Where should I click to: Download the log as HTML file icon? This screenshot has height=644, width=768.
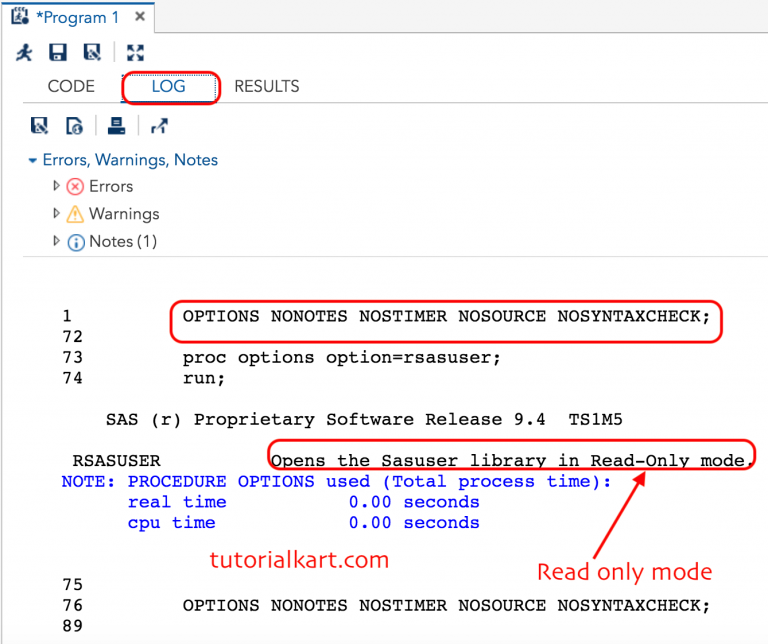pos(74,125)
